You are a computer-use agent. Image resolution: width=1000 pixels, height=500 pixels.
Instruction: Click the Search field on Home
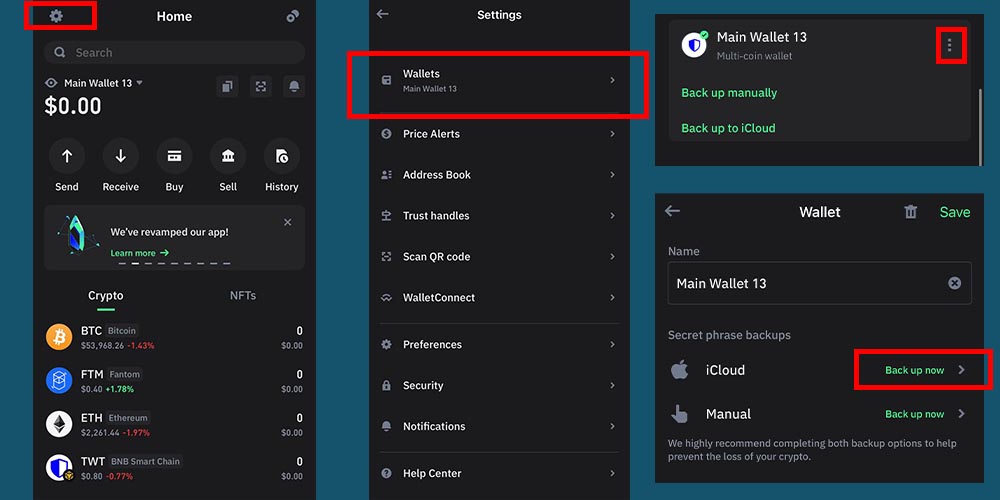(x=174, y=53)
